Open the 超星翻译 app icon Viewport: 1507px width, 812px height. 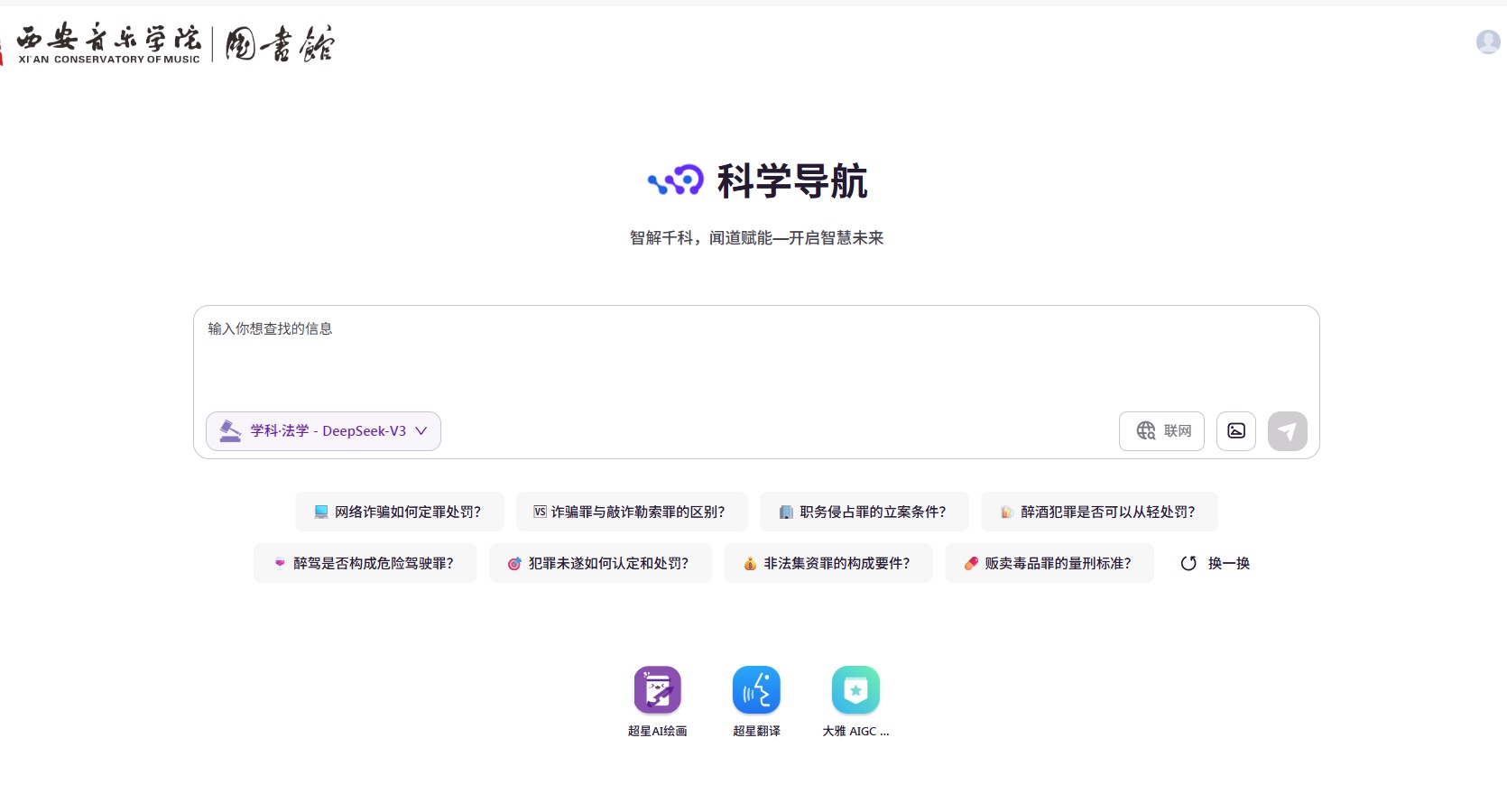point(756,690)
